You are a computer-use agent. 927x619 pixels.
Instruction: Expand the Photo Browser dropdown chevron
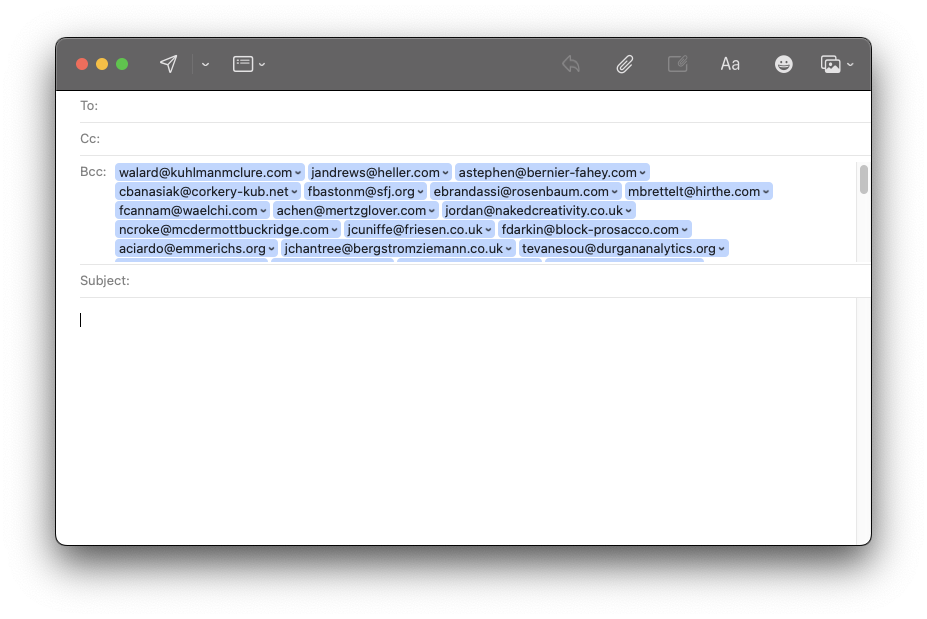pyautogui.click(x=850, y=64)
